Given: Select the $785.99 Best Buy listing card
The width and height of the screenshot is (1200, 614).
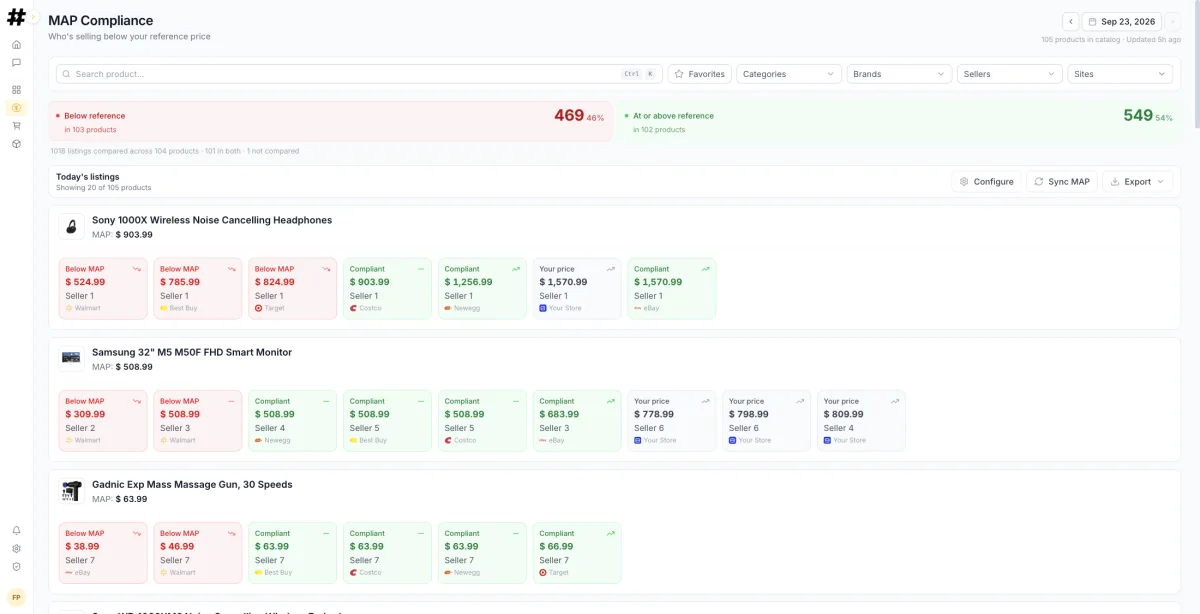Looking at the screenshot, I should (x=198, y=289).
